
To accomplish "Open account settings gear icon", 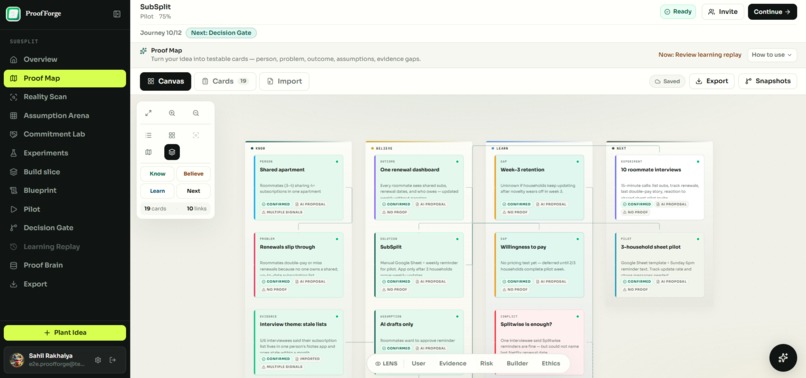I will [x=98, y=360].
